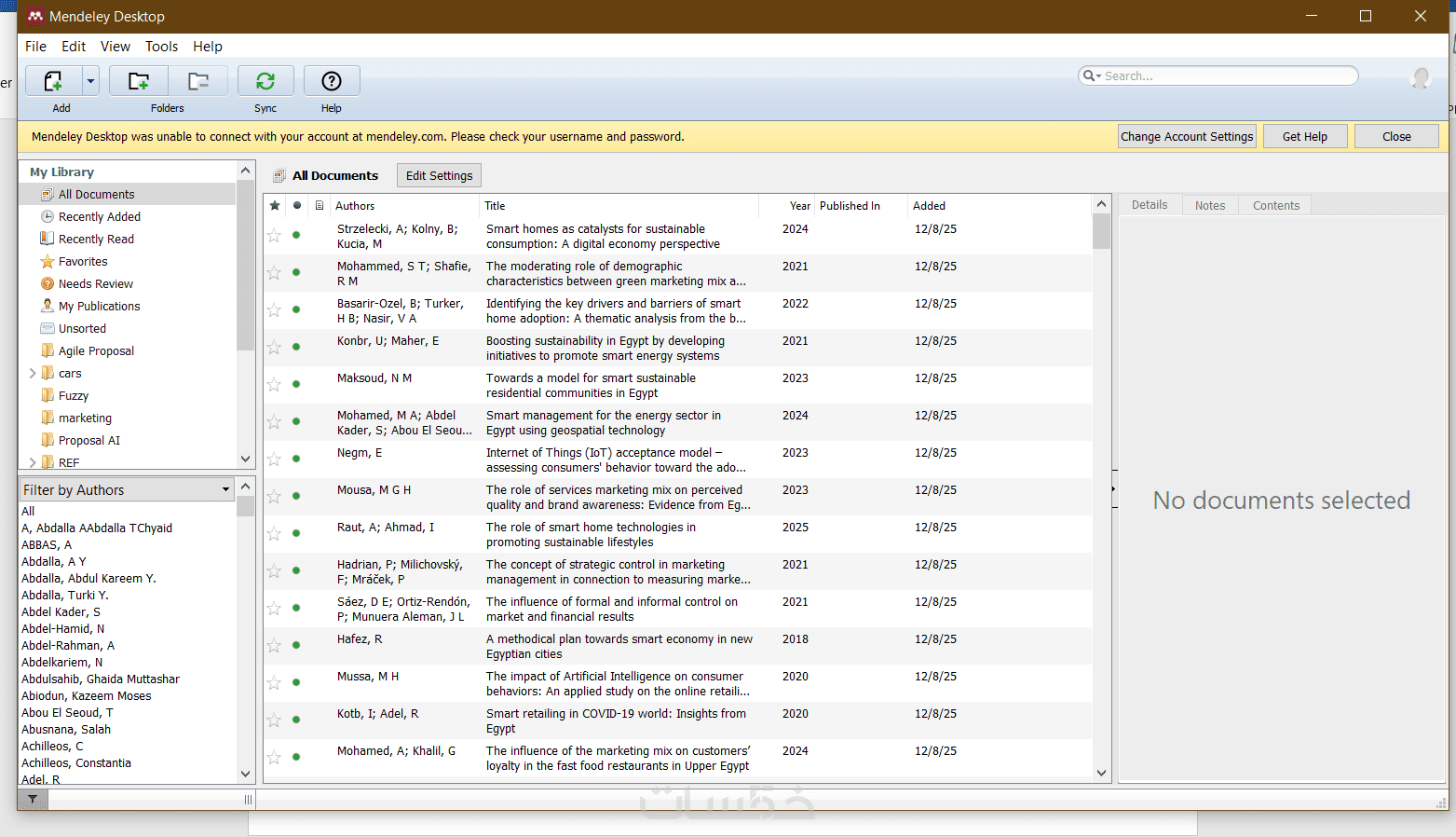This screenshot has height=837, width=1456.
Task: Select All in the author filter list
Action: click(x=28, y=511)
